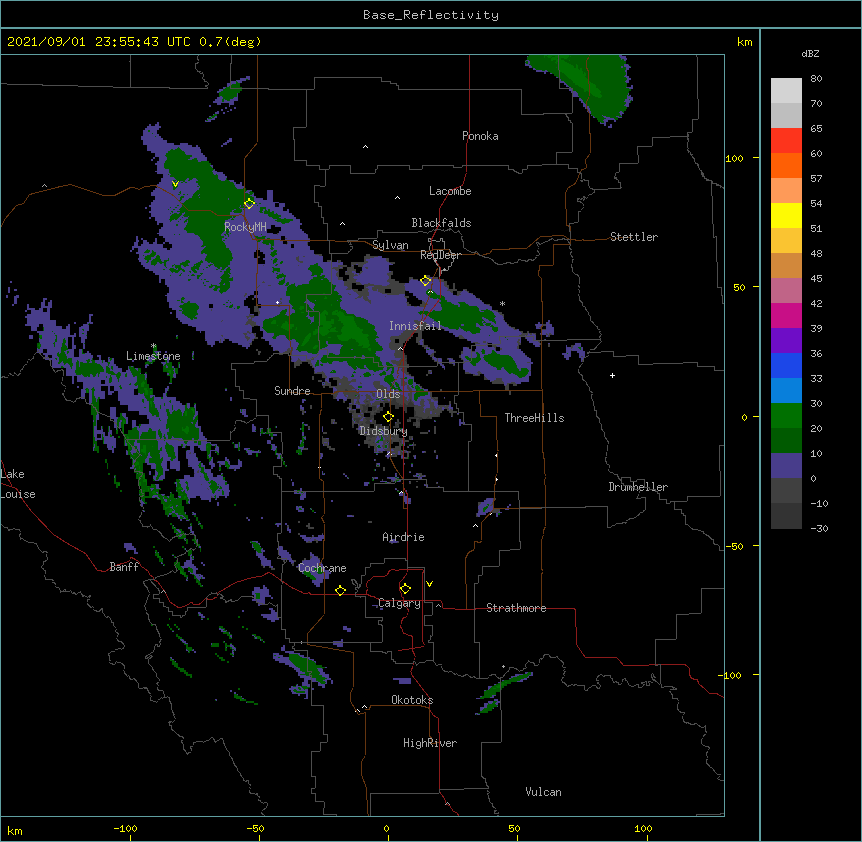Click the Blackfalds city label

point(441,223)
